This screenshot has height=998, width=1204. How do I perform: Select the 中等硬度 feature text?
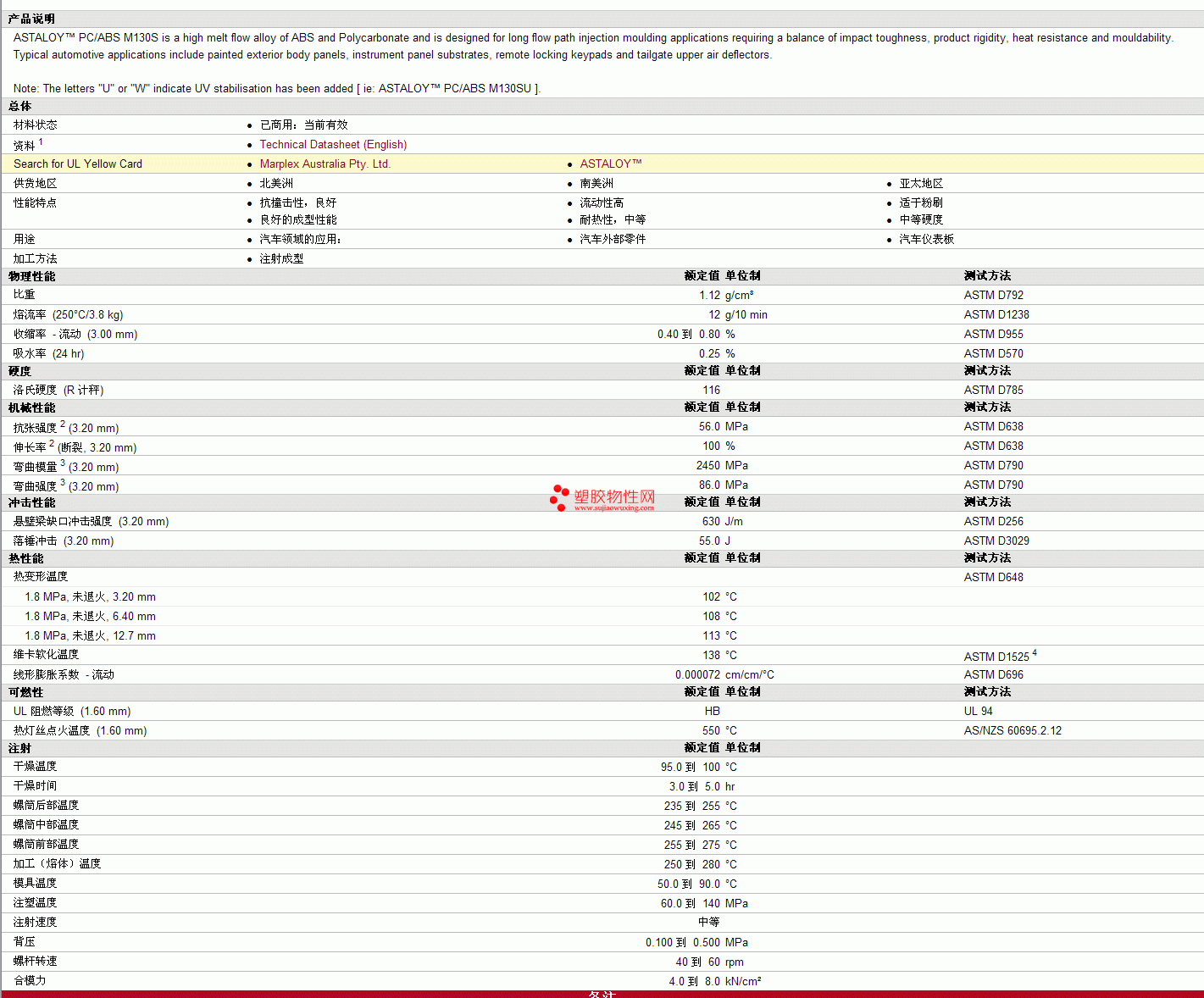[x=921, y=220]
